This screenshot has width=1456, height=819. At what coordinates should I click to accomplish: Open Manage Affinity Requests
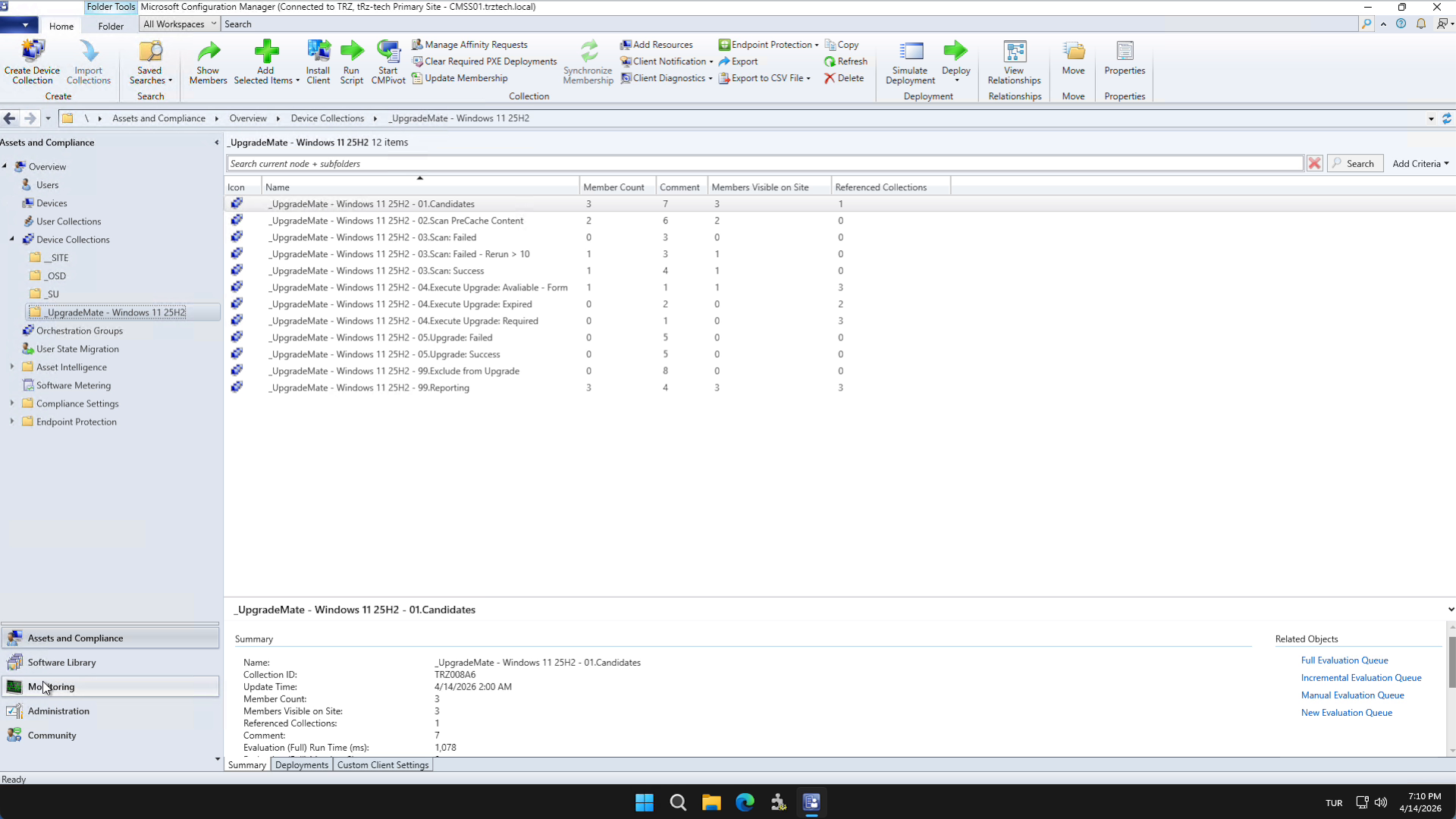[x=469, y=45]
